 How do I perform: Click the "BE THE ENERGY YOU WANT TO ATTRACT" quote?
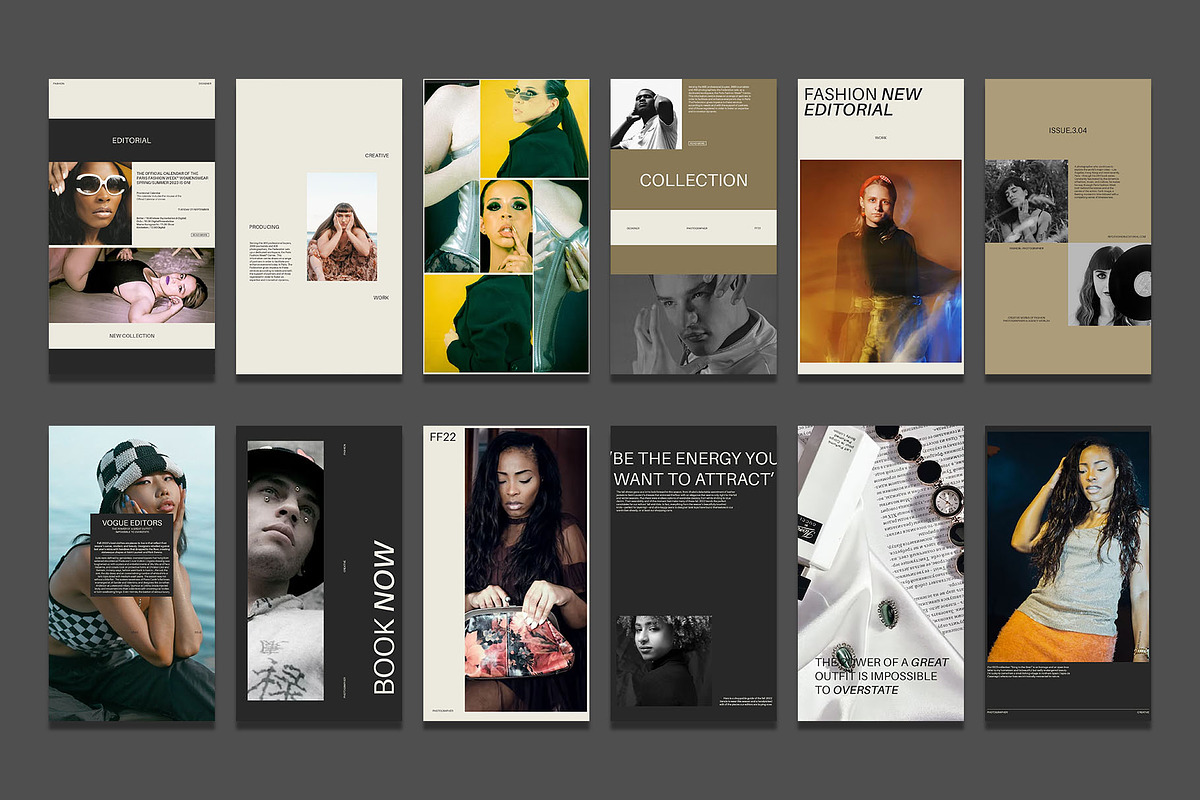(693, 468)
